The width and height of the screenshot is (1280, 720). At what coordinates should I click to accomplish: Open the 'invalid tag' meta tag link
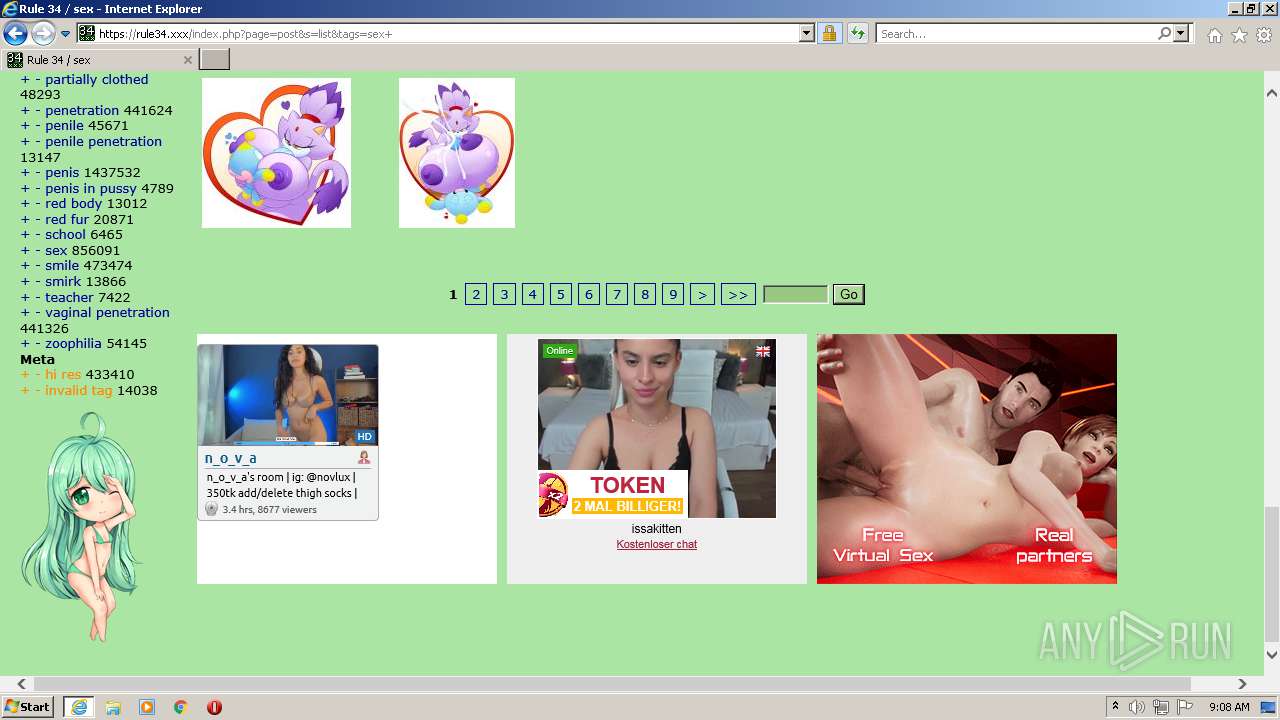click(79, 390)
